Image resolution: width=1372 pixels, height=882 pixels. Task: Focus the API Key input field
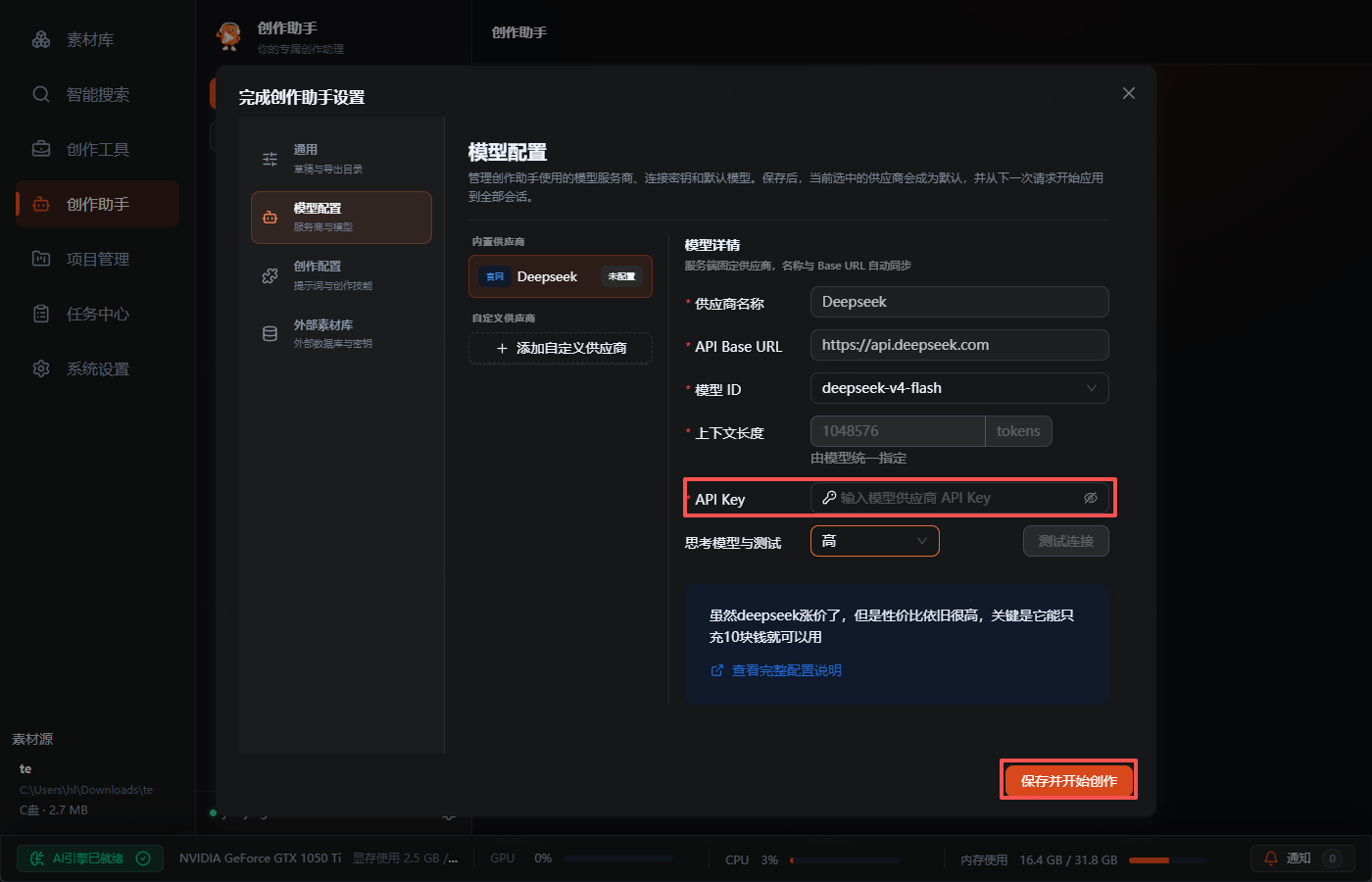[x=959, y=498]
